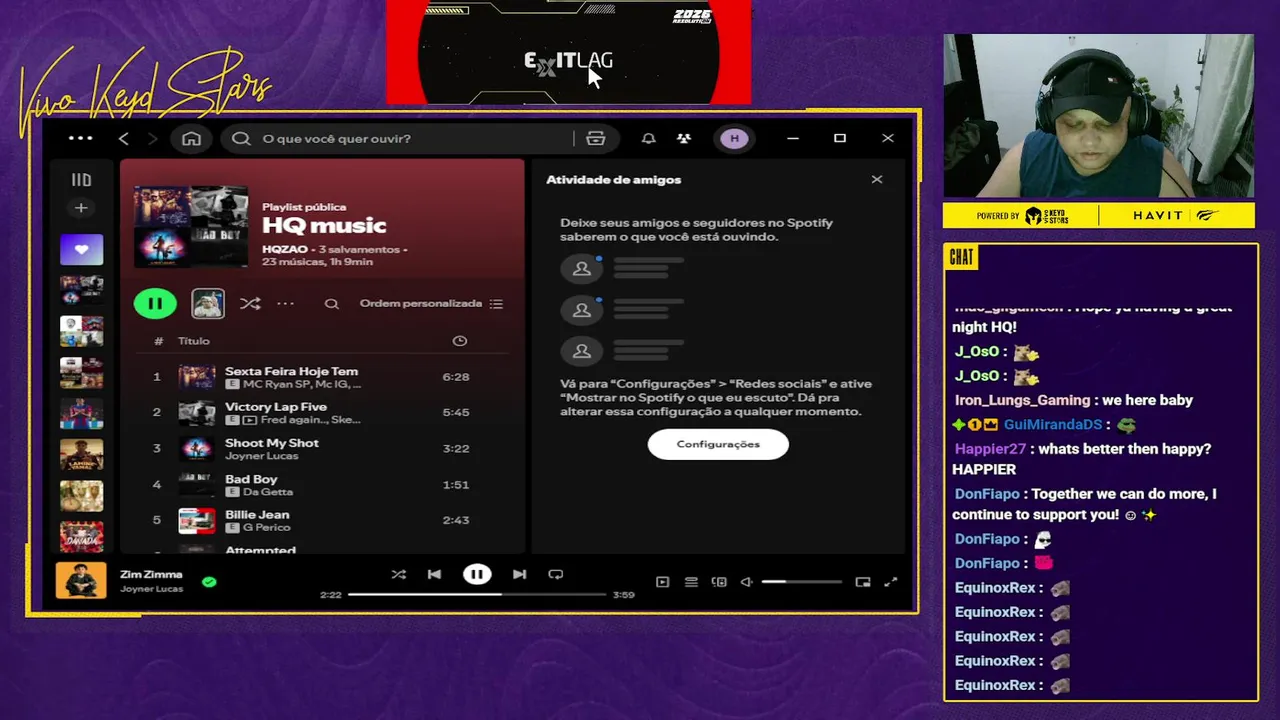1280x720 pixels.
Task: Sort by the Título column header
Action: [x=194, y=341]
